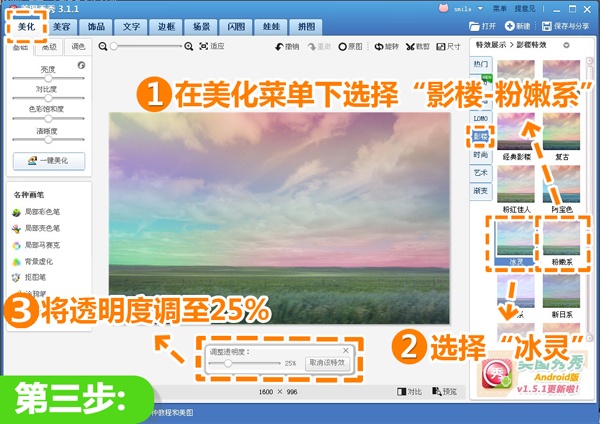
Task: Switch to the 饰品 tab
Action: (x=96, y=27)
